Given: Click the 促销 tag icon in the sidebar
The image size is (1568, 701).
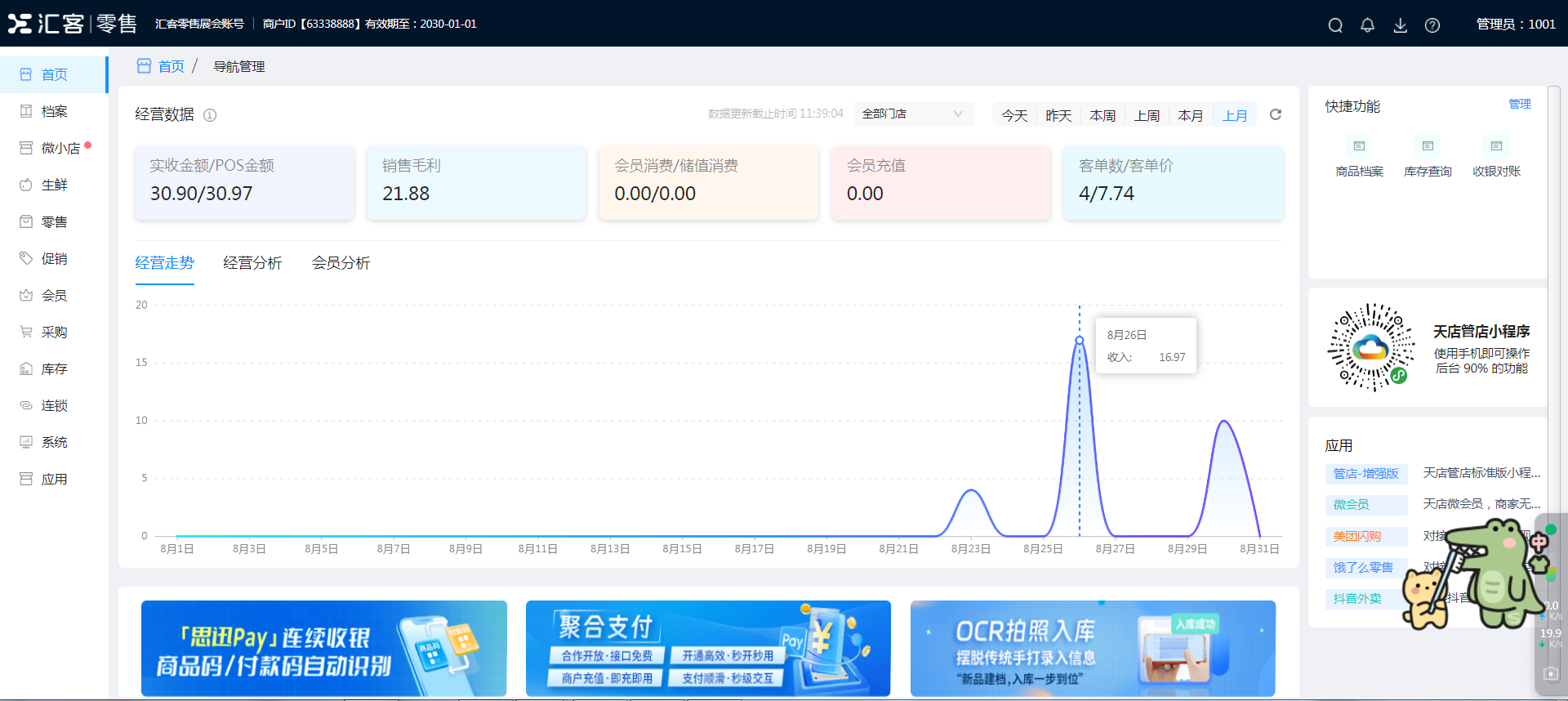Looking at the screenshot, I should 25,258.
